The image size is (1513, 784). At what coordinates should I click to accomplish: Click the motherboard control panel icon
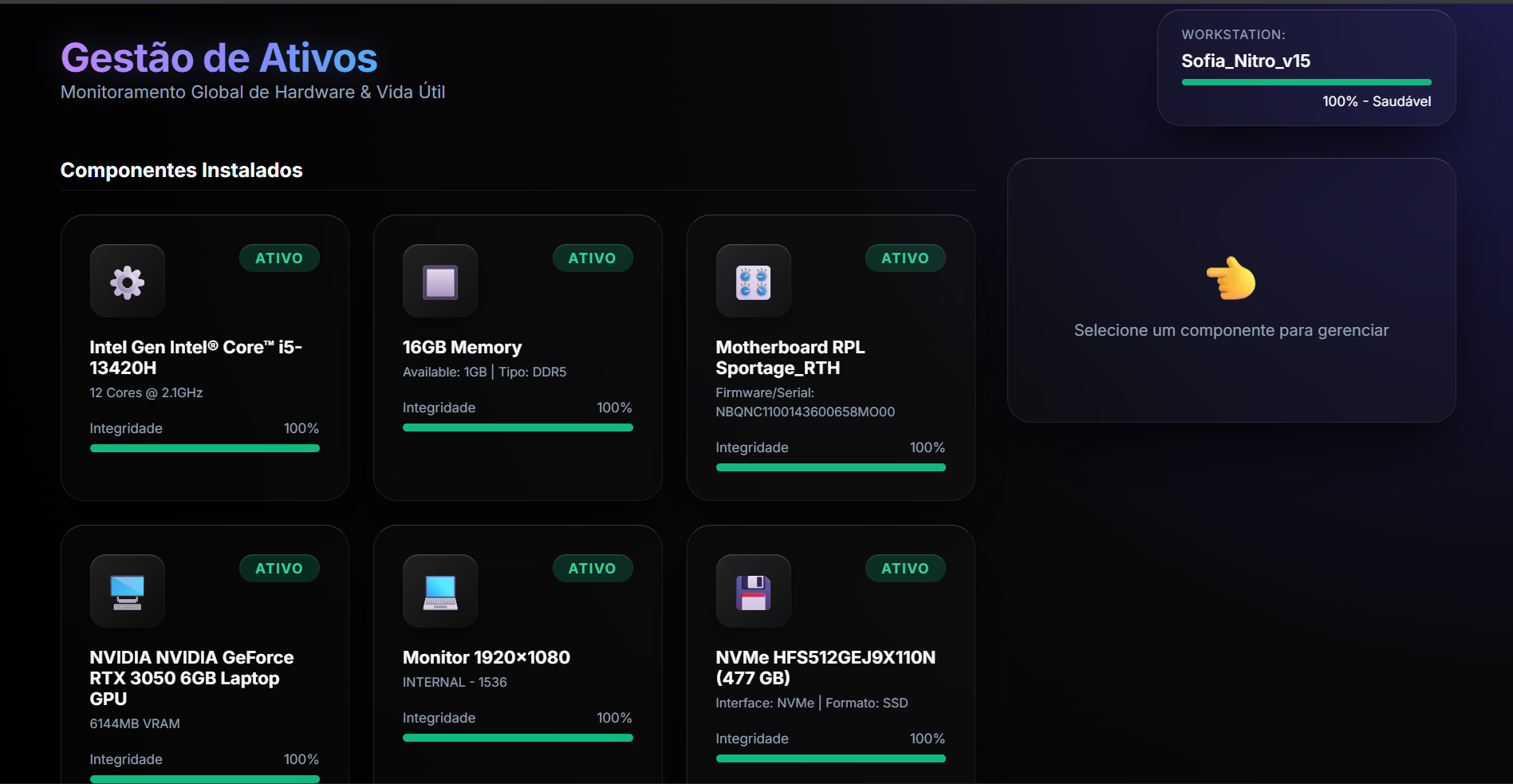(753, 282)
